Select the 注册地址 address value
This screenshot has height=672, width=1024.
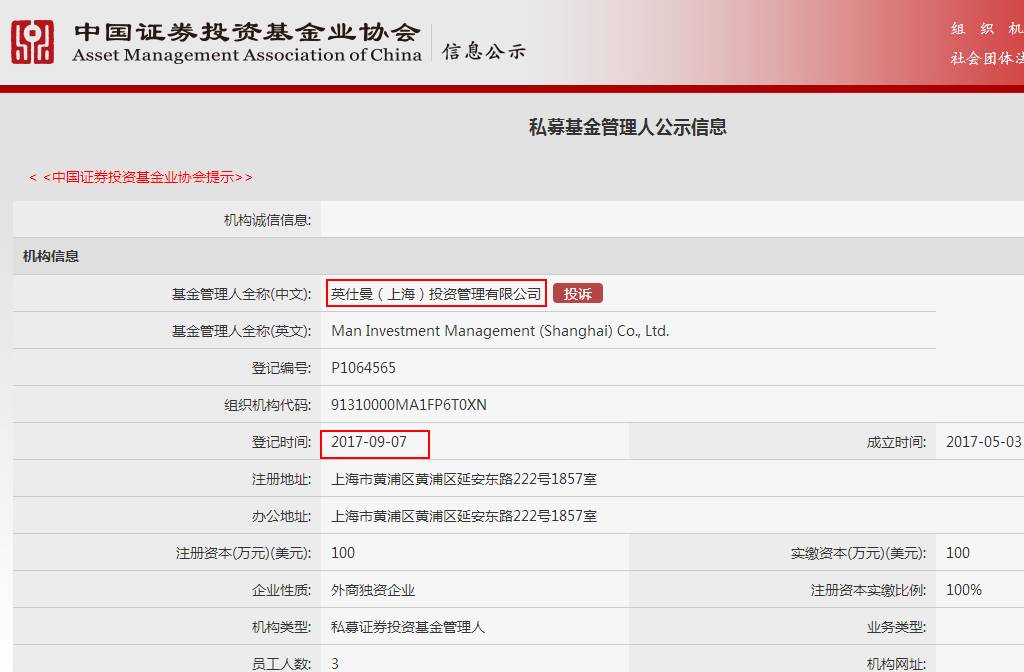(464, 479)
